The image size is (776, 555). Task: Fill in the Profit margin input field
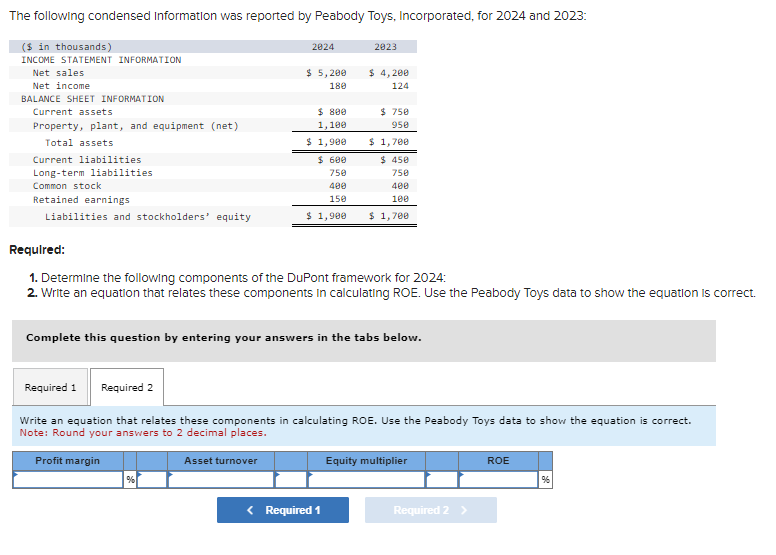[68, 479]
